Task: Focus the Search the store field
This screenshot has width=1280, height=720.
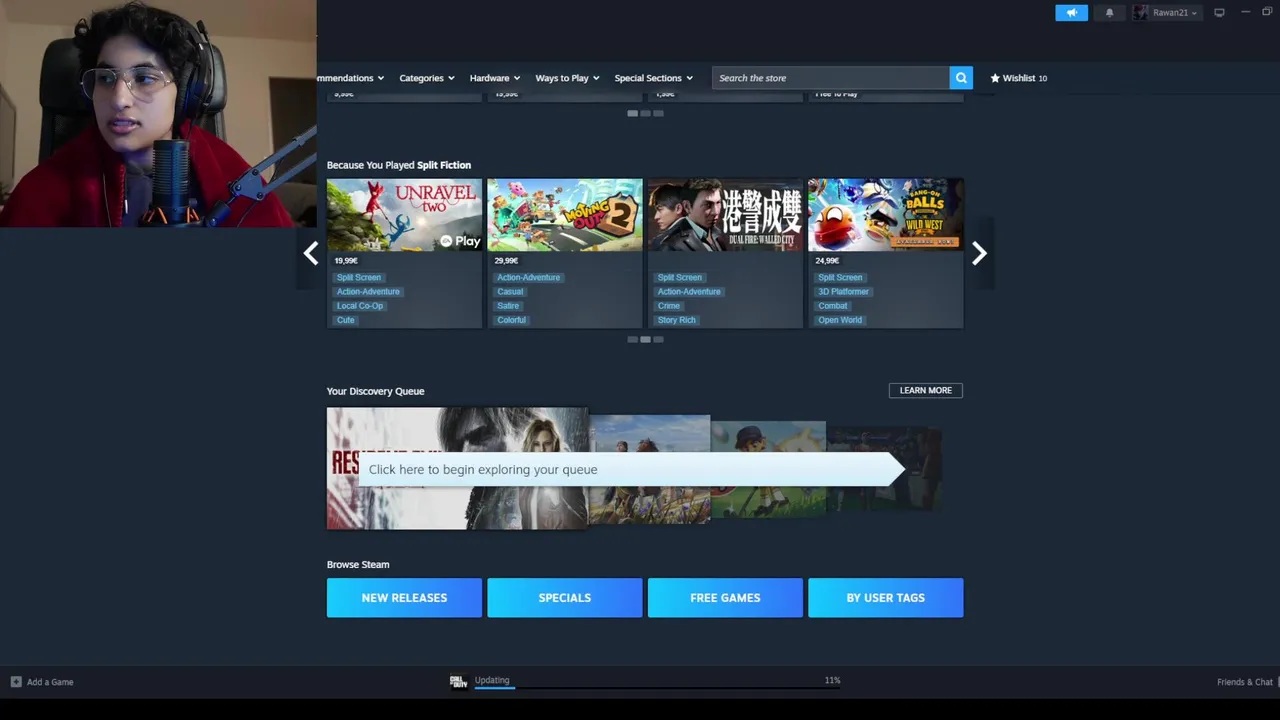Action: pyautogui.click(x=831, y=78)
